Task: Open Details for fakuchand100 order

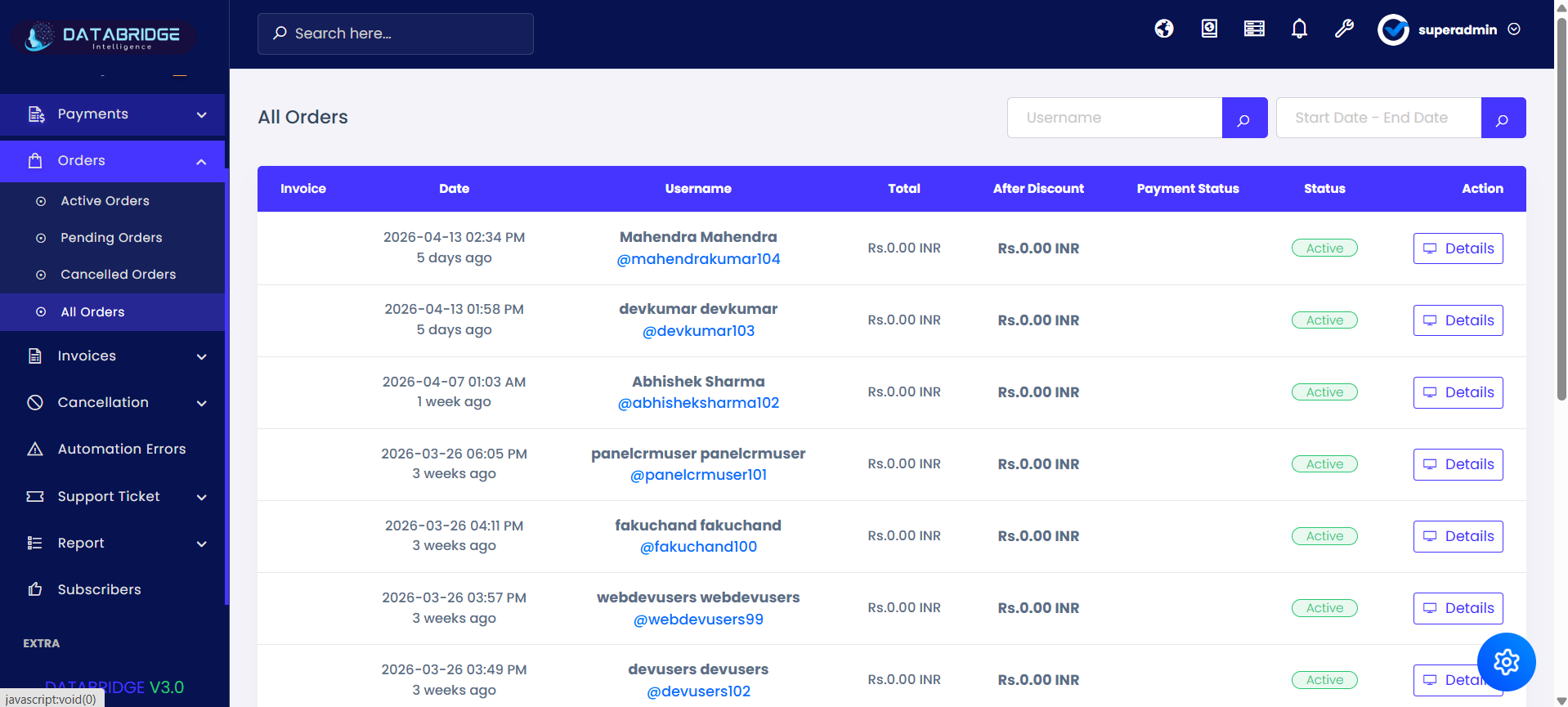Action: tap(1458, 536)
